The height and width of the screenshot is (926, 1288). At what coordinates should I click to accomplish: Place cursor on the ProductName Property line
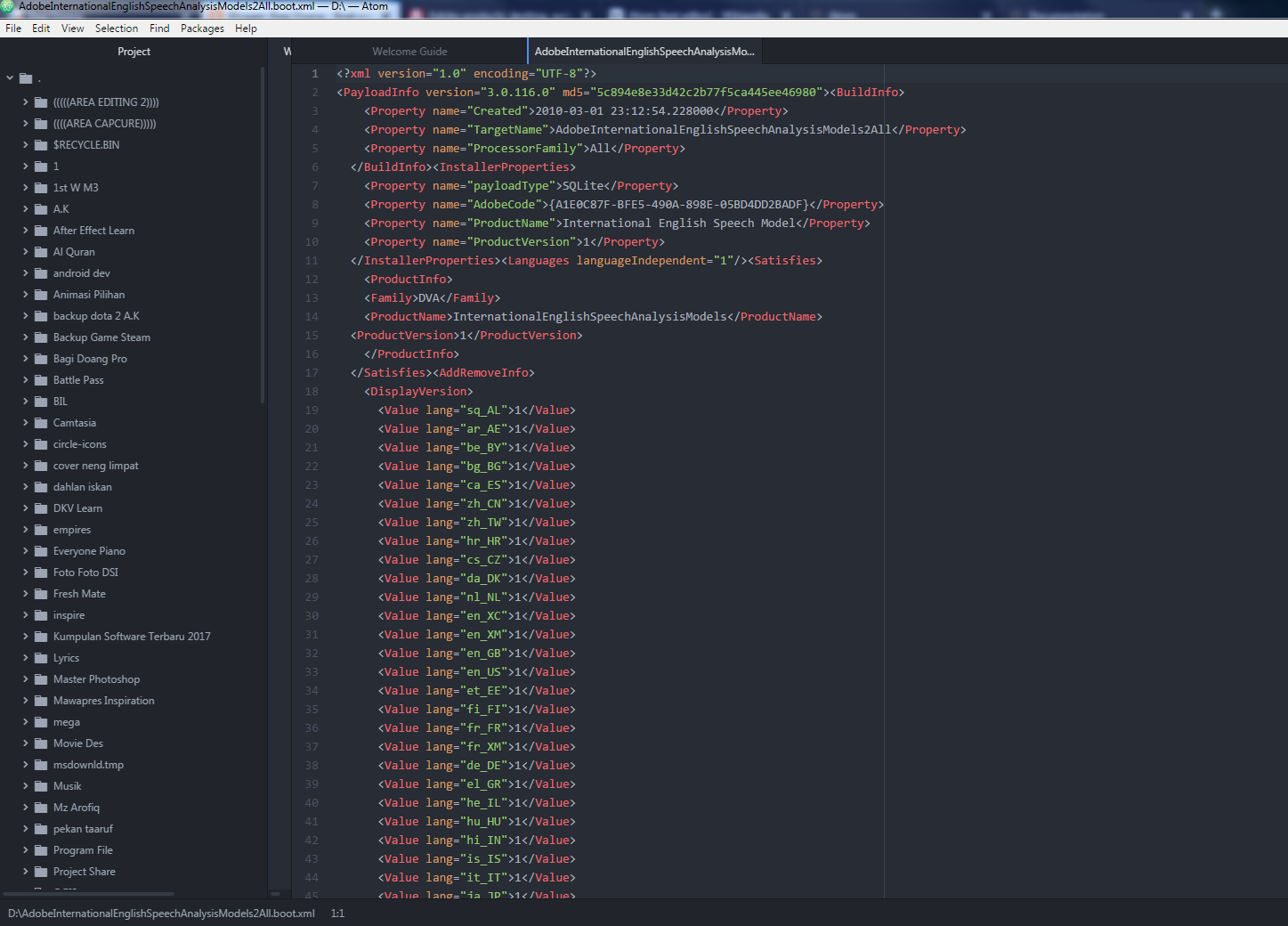click(617, 223)
